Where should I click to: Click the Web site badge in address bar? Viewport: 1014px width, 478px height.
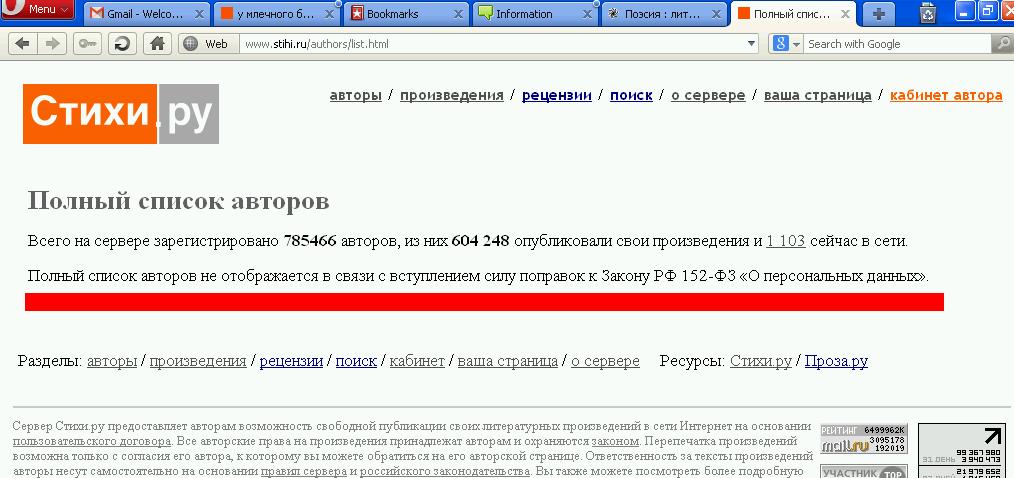tap(208, 44)
